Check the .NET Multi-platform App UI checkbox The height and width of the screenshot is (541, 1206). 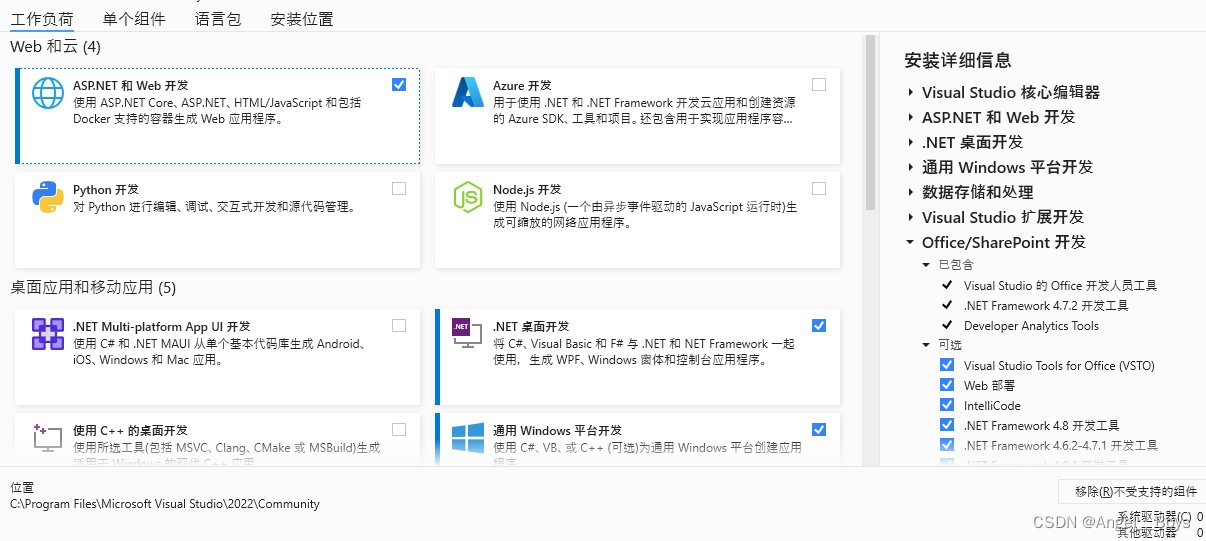pyautogui.click(x=399, y=325)
